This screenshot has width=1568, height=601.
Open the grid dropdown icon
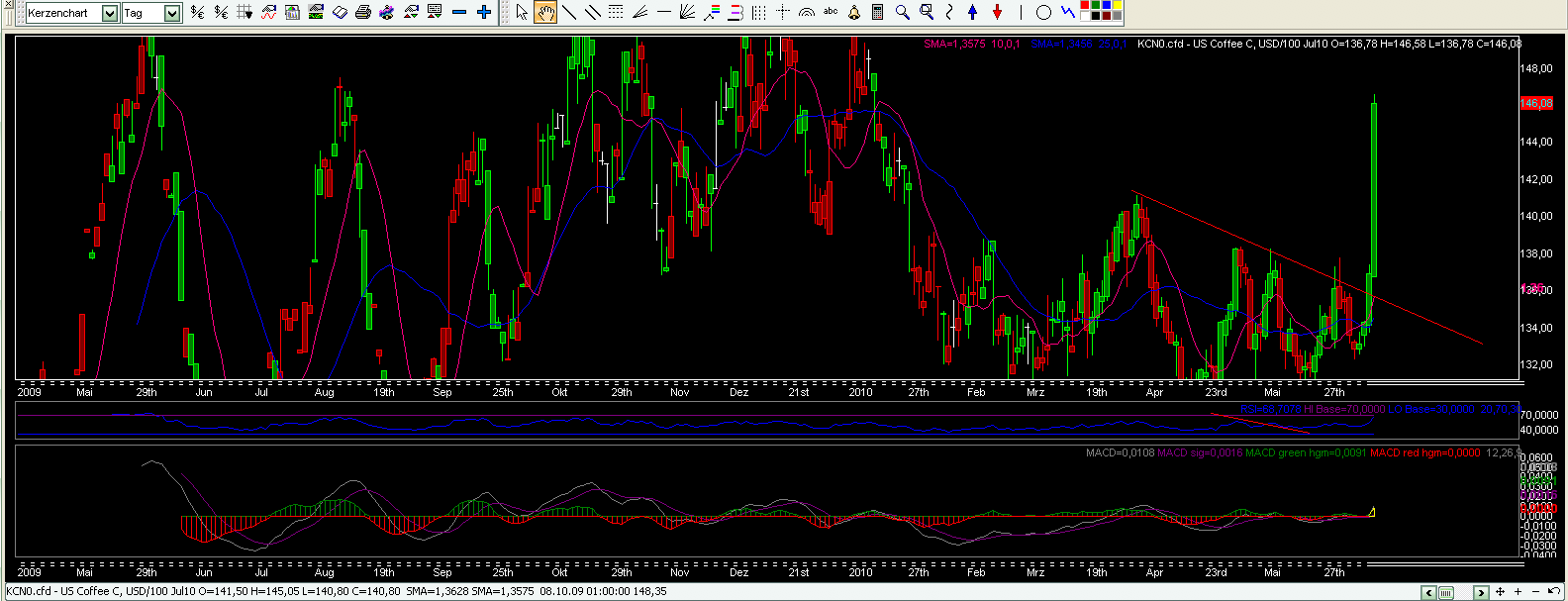coord(245,12)
